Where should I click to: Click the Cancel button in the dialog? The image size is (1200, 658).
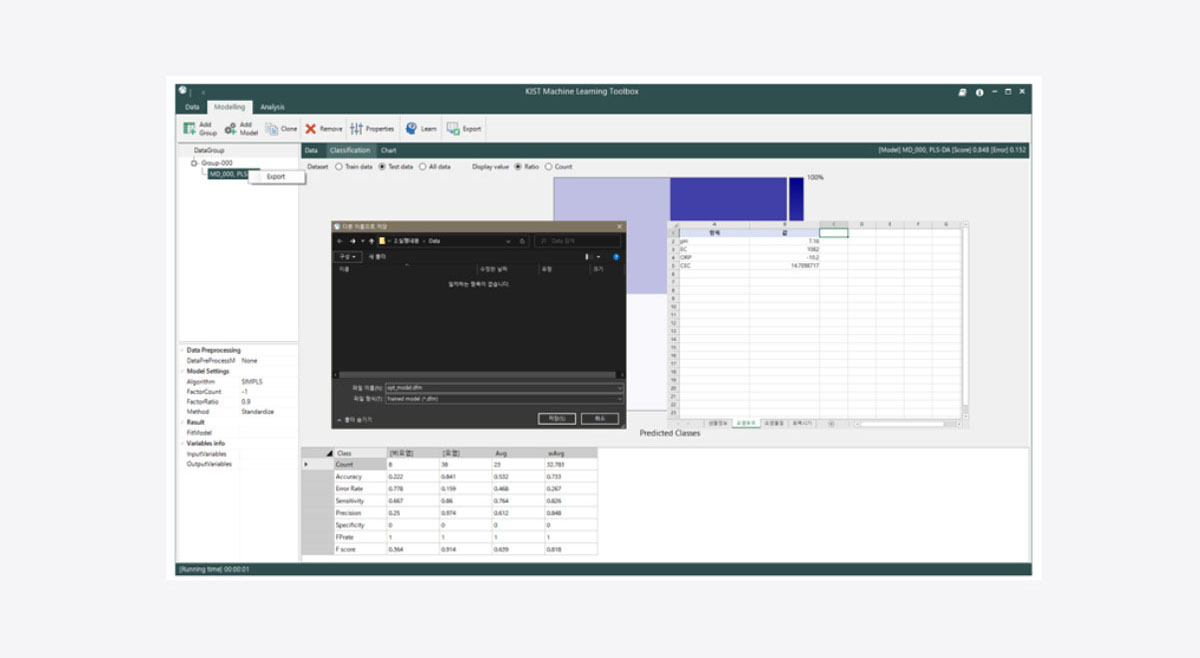600,418
